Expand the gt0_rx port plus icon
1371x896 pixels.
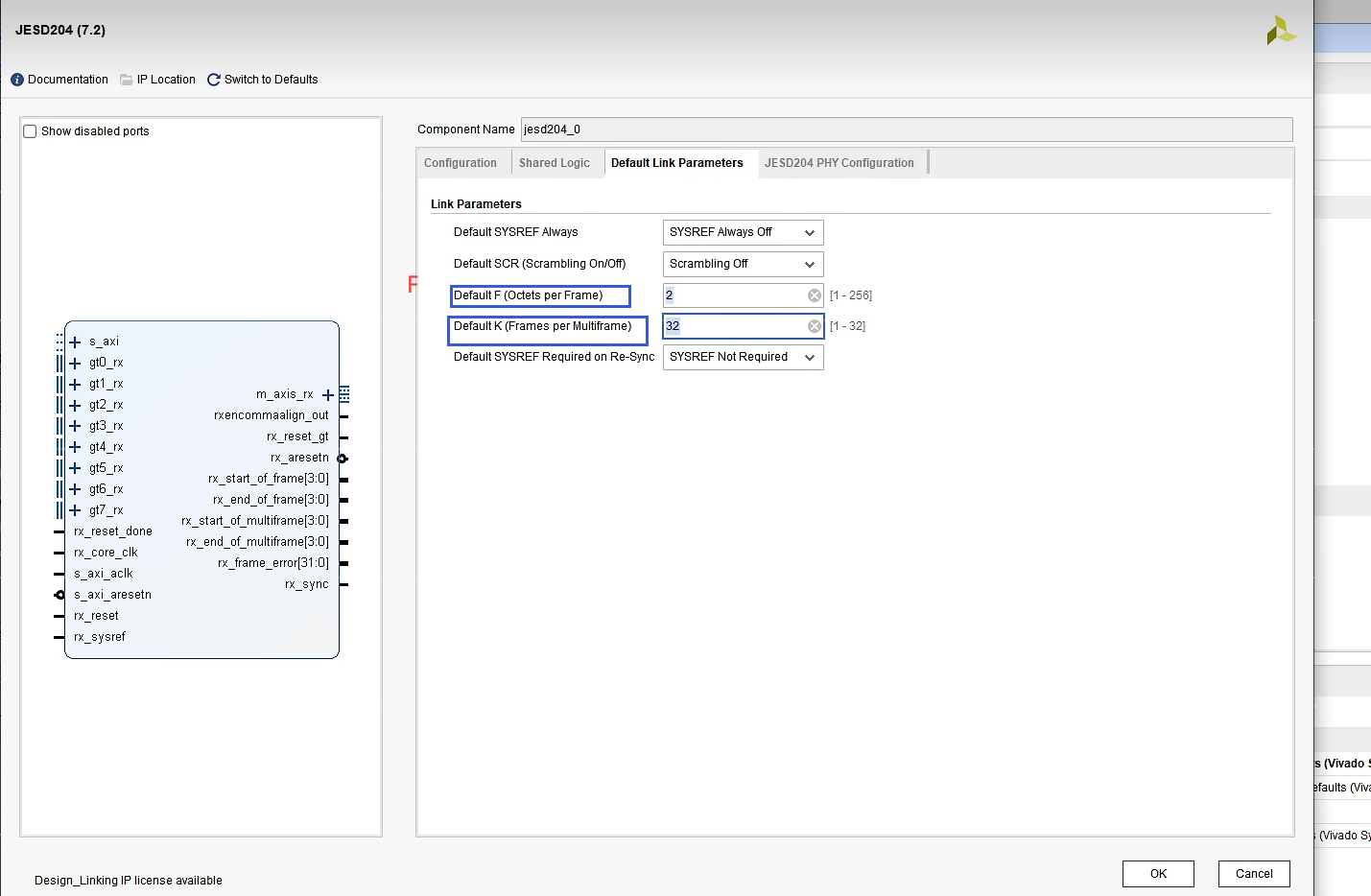[75, 363]
